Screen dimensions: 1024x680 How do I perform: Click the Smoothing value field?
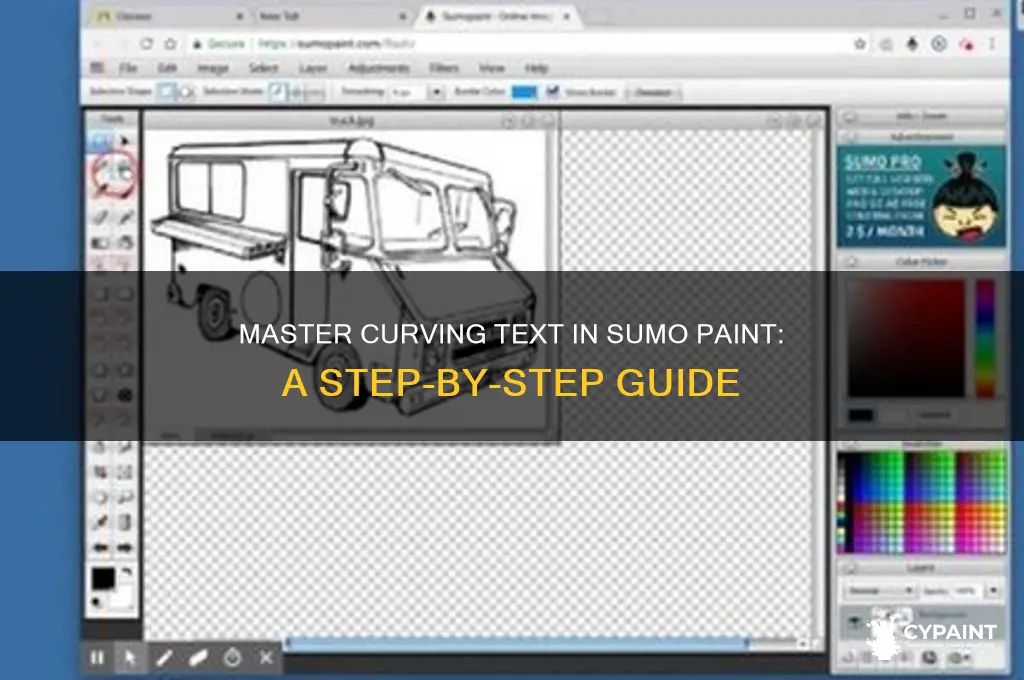[x=408, y=92]
